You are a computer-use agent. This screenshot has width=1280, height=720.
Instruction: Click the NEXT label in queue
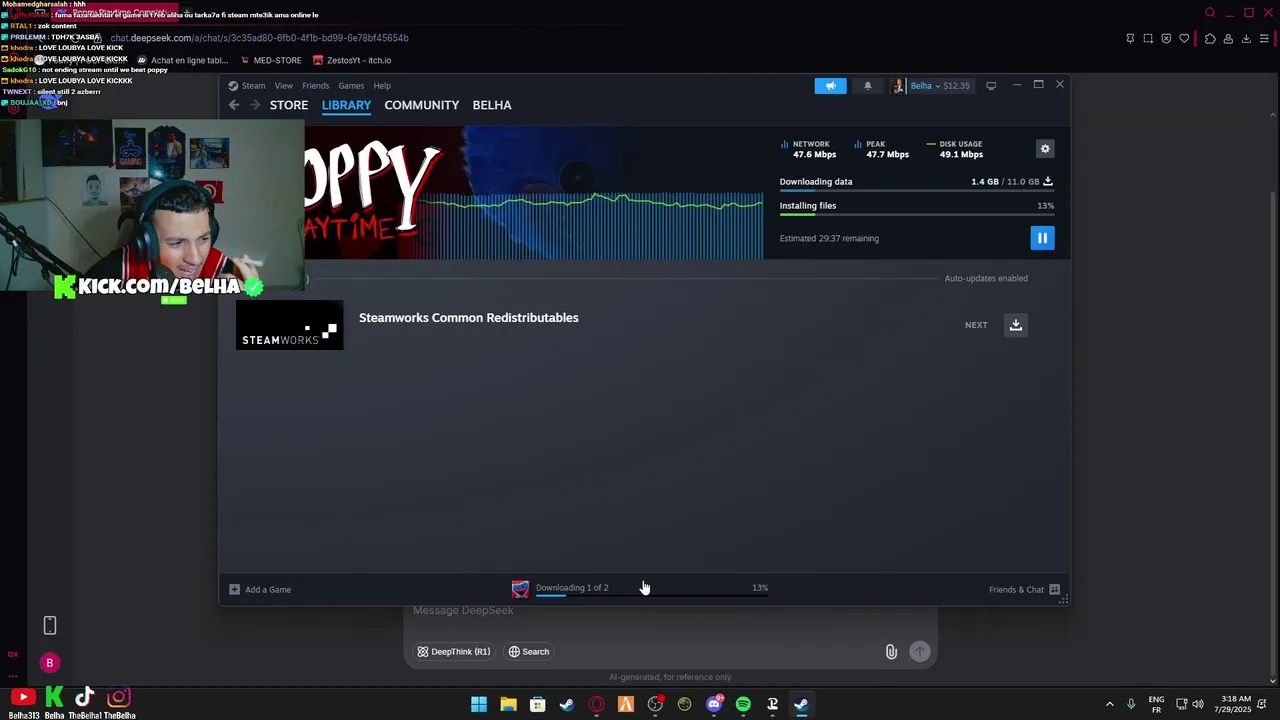[x=976, y=325]
